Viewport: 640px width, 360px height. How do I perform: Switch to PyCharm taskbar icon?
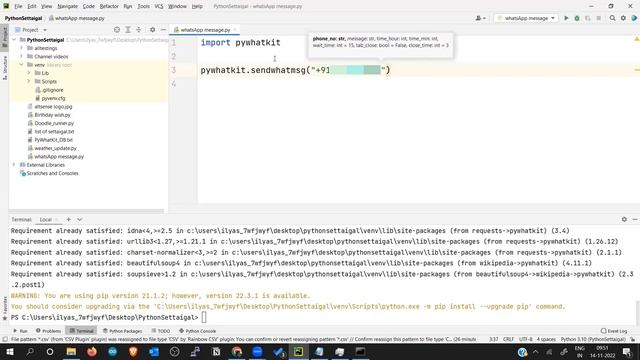298,351
